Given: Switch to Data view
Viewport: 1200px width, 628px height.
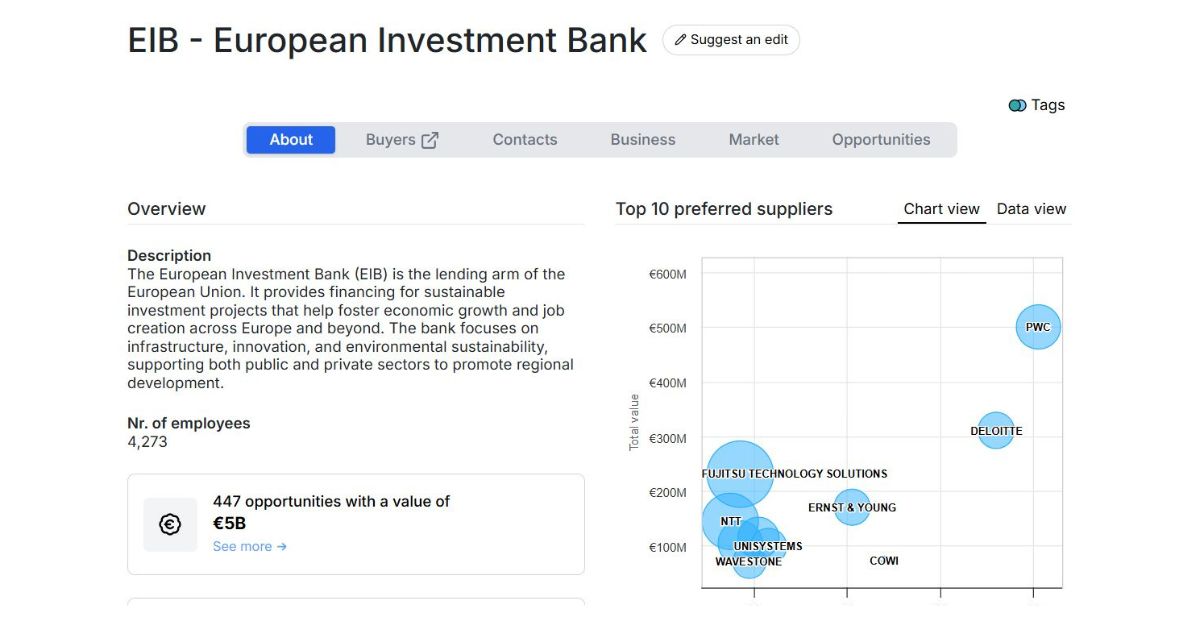Looking at the screenshot, I should 1031,209.
